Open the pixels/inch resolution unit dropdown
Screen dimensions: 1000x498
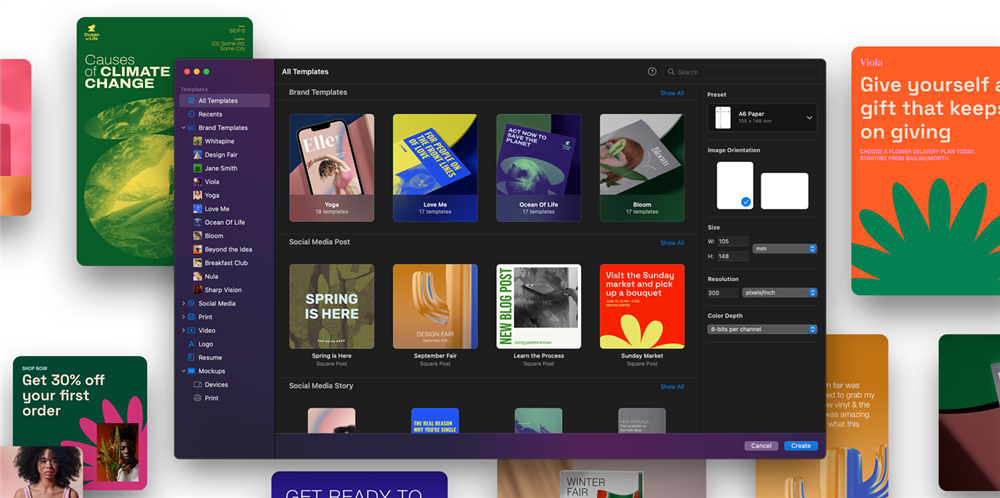(x=779, y=293)
